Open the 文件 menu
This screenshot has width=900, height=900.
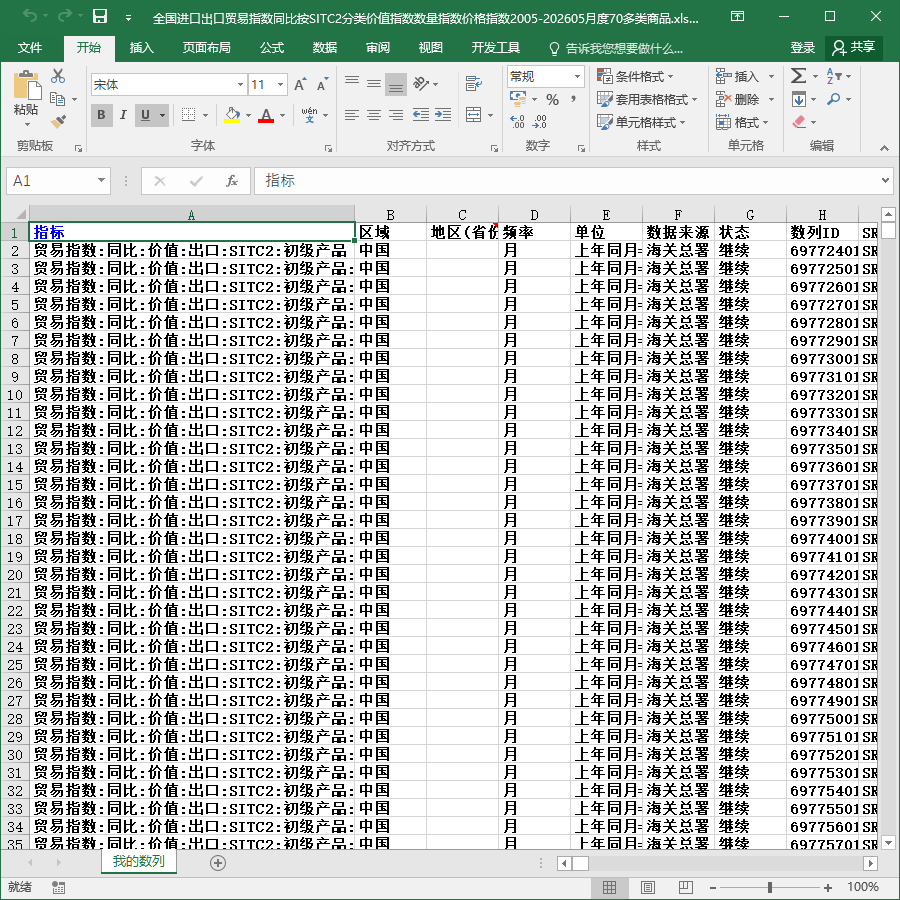tap(30, 48)
